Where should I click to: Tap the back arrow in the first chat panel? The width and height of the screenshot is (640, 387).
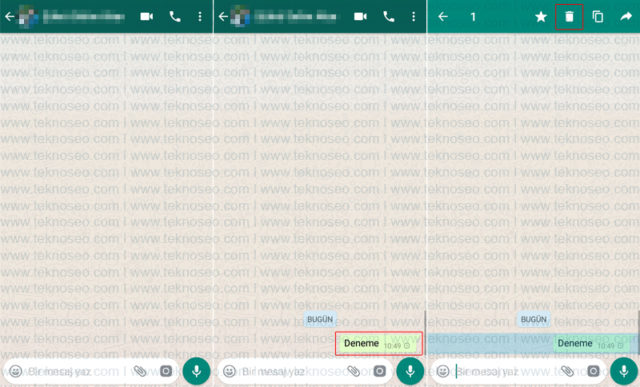pos(9,17)
